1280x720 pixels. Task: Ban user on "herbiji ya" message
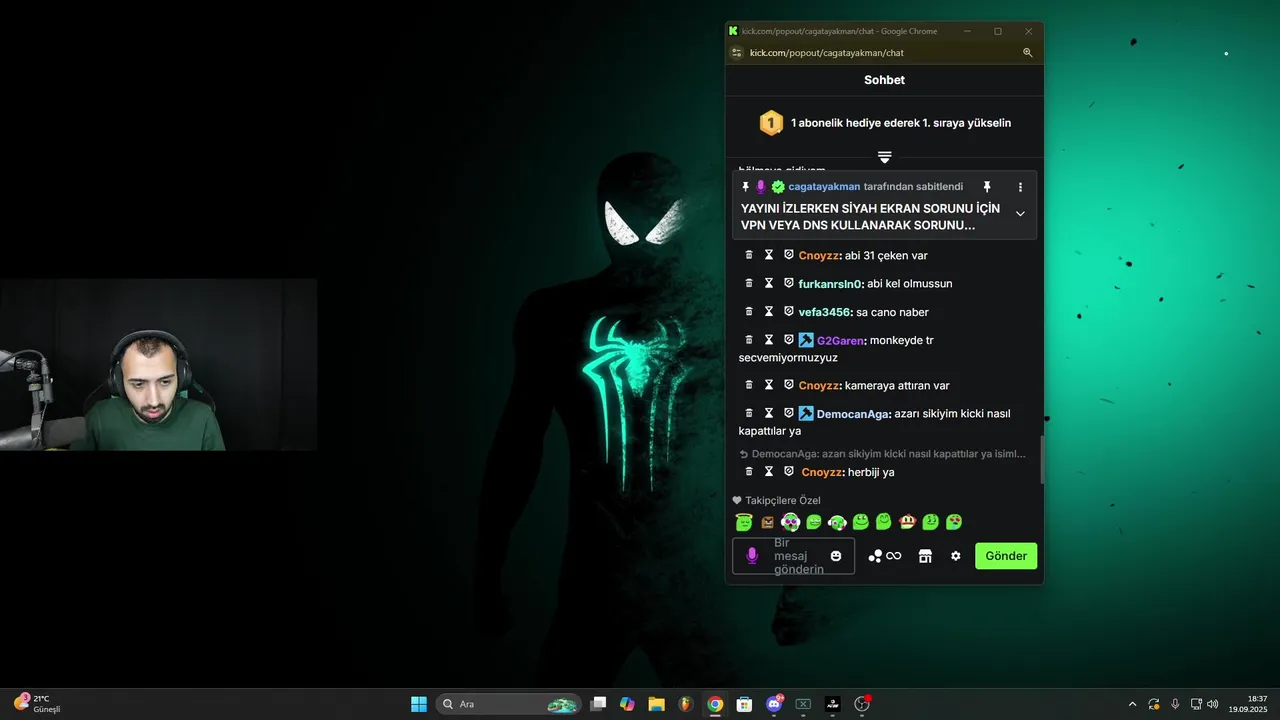coord(788,471)
